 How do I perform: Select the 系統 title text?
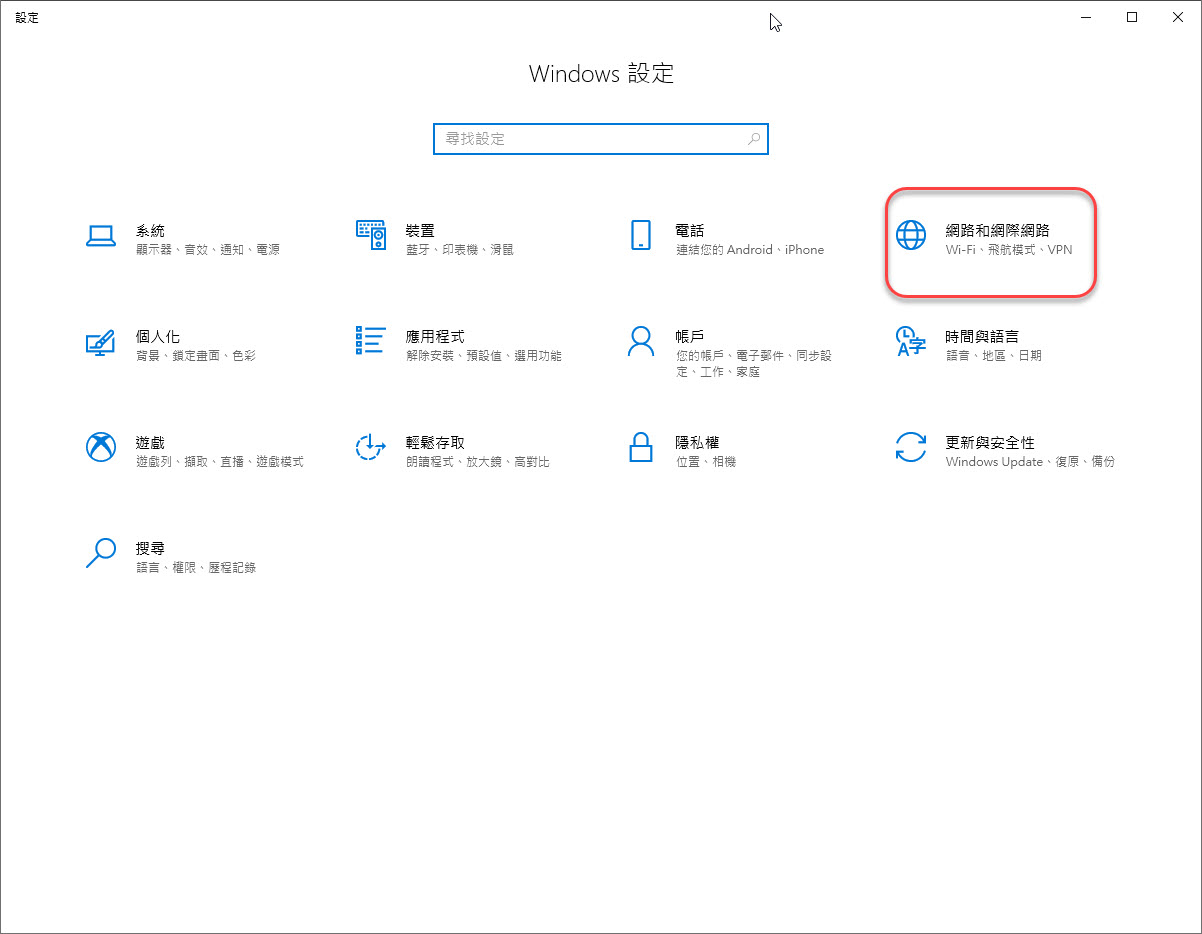point(150,231)
